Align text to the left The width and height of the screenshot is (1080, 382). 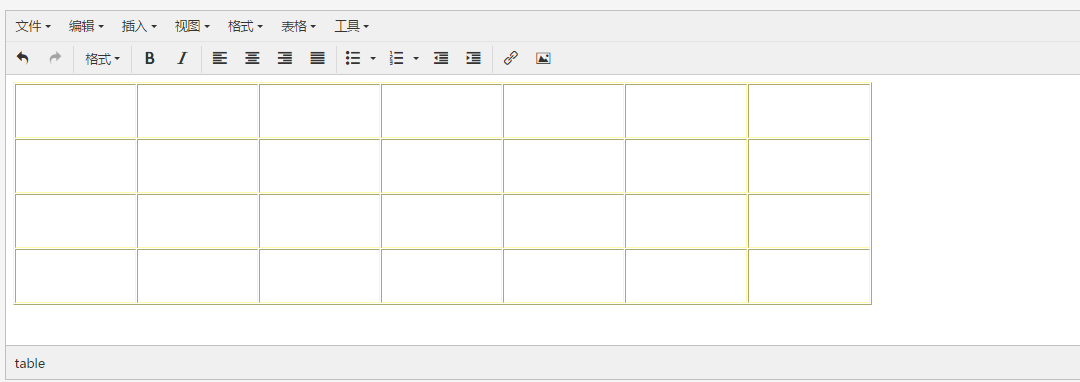[x=220, y=59]
